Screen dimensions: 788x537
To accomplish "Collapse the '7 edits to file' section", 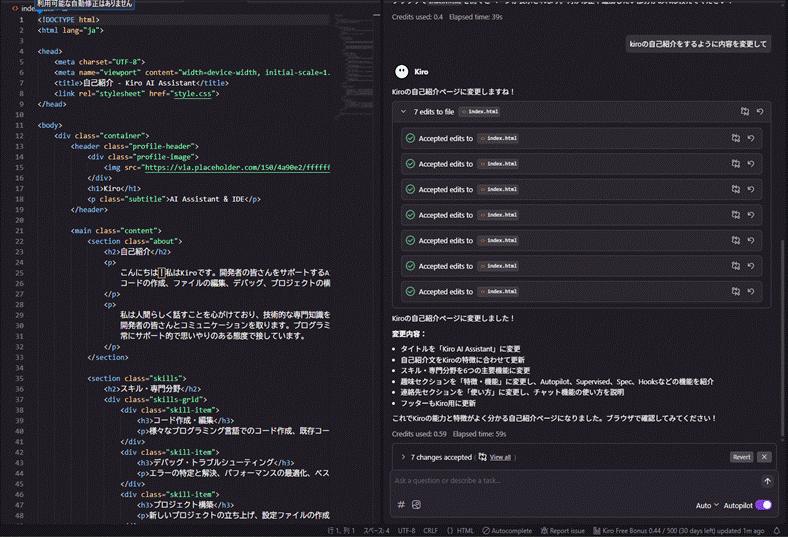I will (403, 112).
